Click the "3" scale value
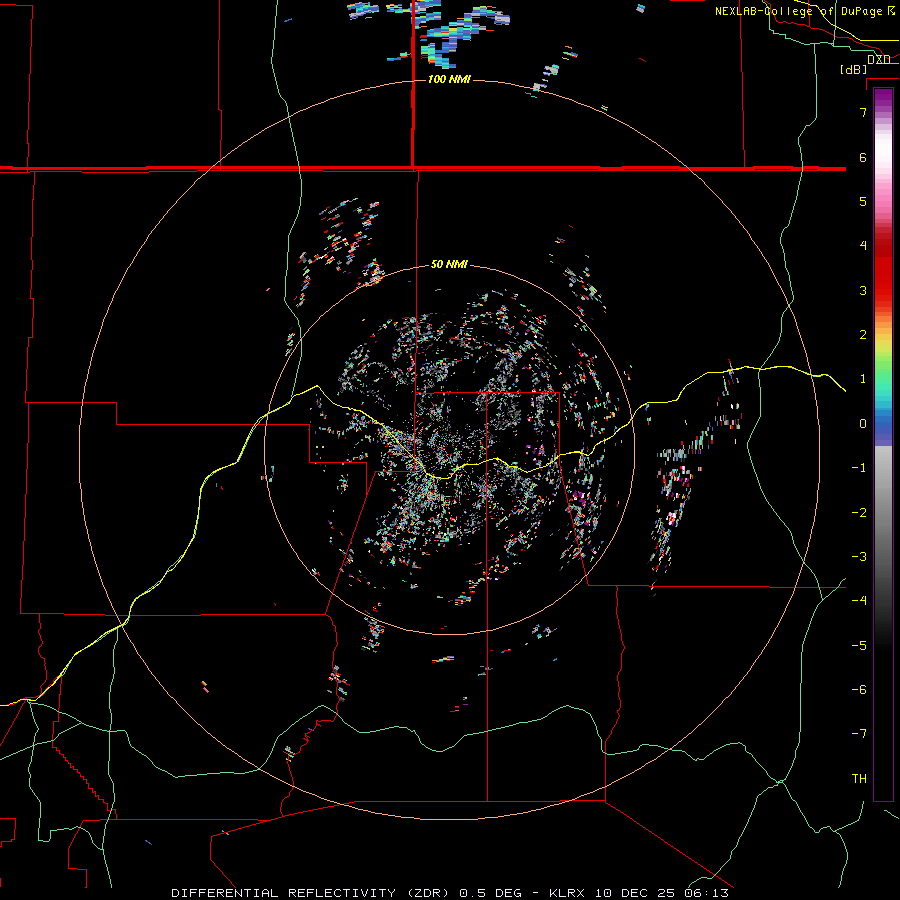The height and width of the screenshot is (900, 900). tap(863, 290)
